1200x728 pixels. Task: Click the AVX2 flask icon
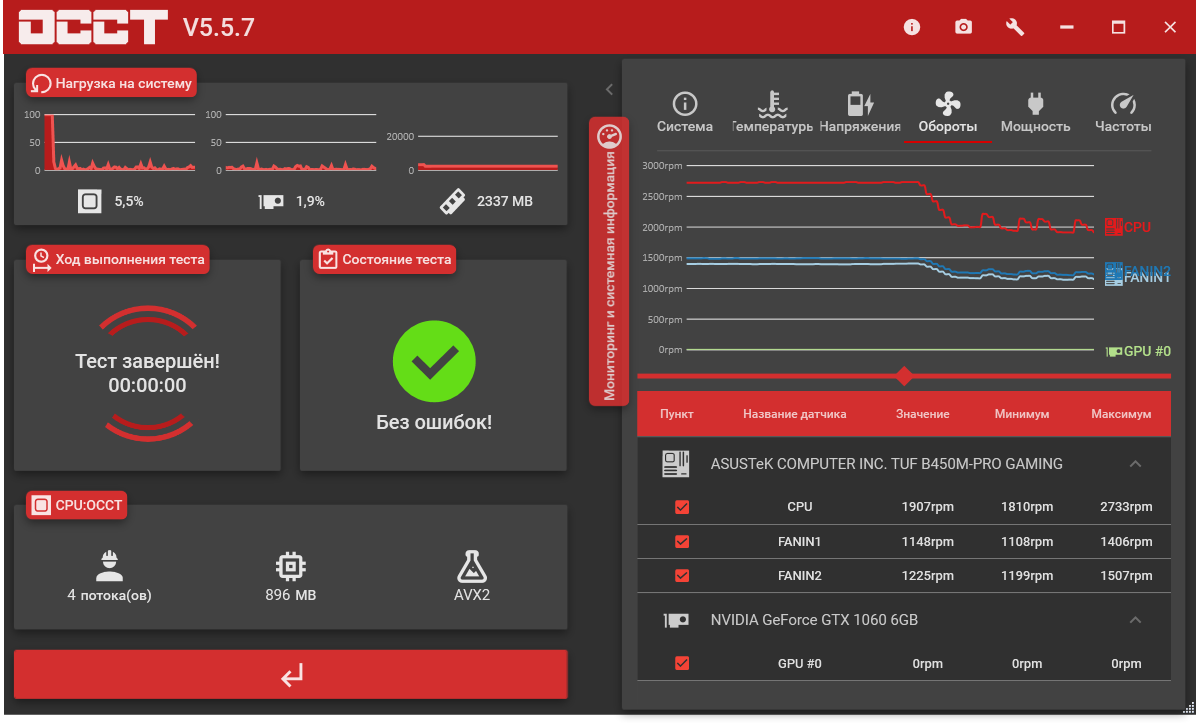pyautogui.click(x=472, y=566)
